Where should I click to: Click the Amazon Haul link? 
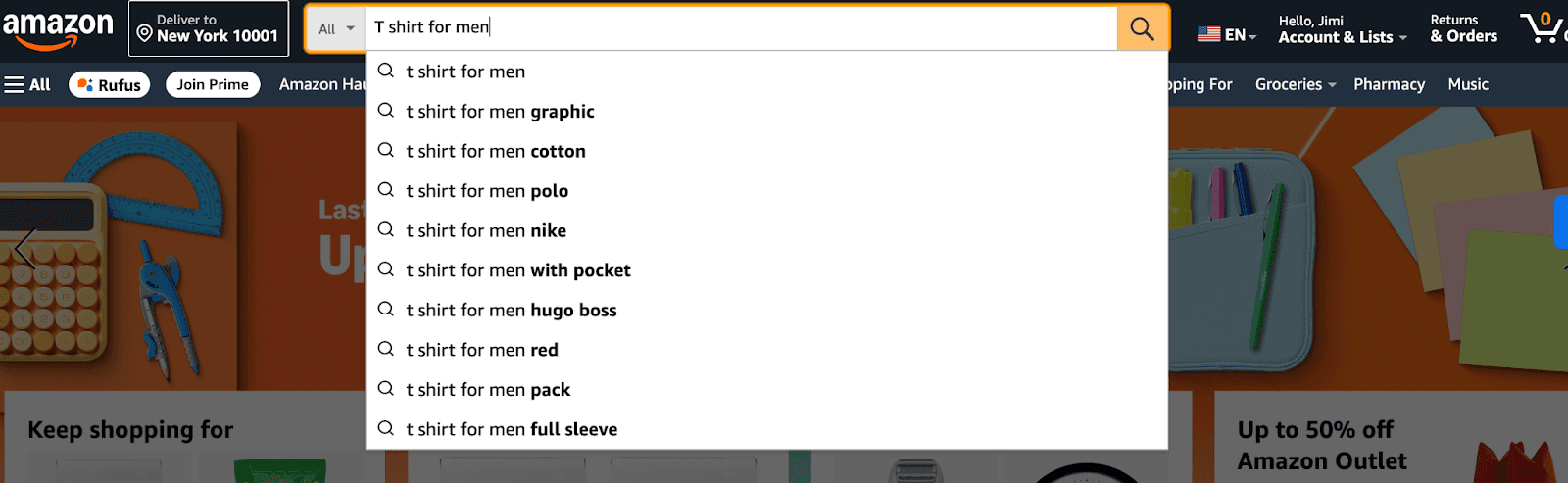click(x=321, y=85)
